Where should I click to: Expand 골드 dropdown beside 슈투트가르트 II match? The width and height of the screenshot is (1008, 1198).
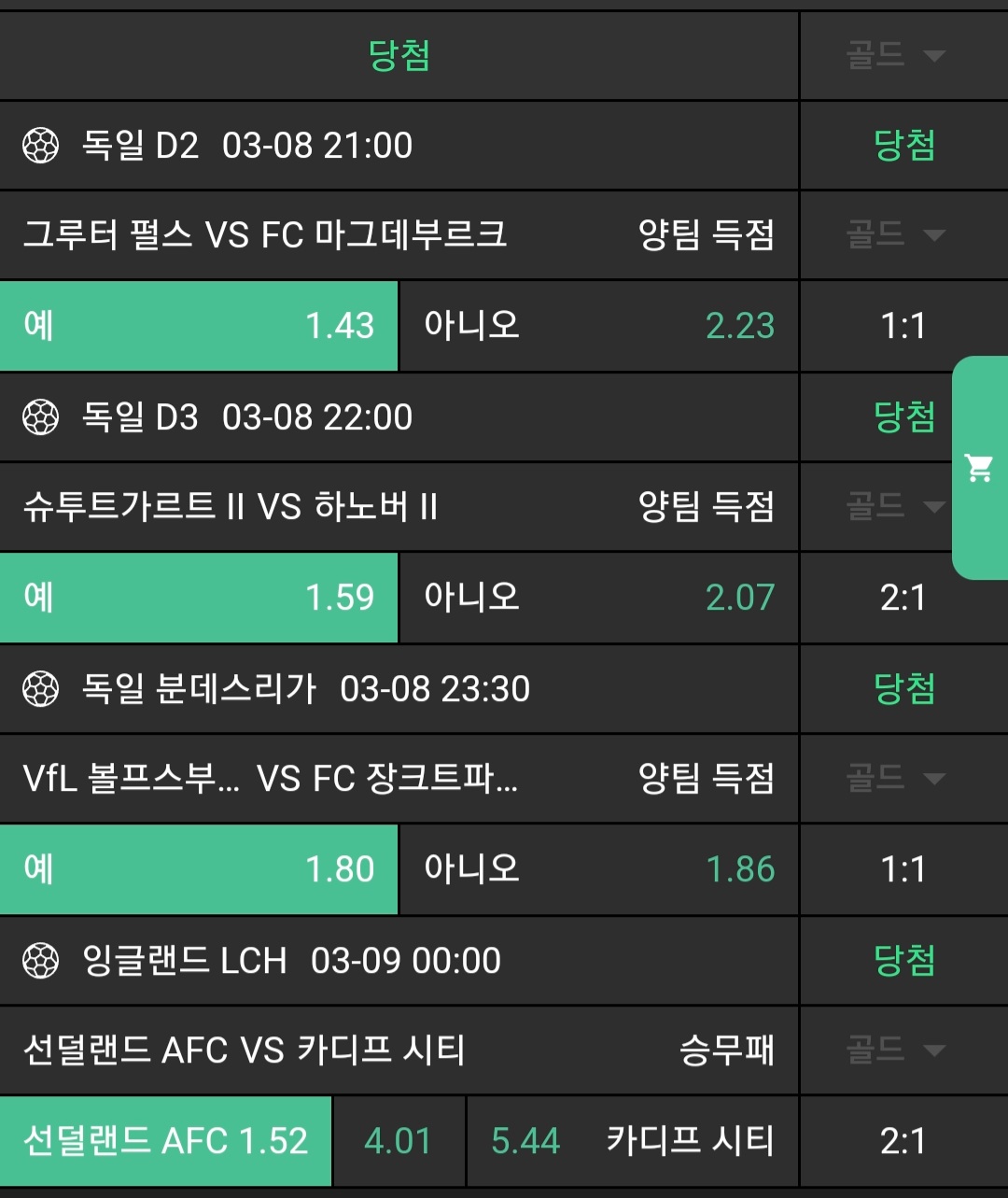click(896, 506)
